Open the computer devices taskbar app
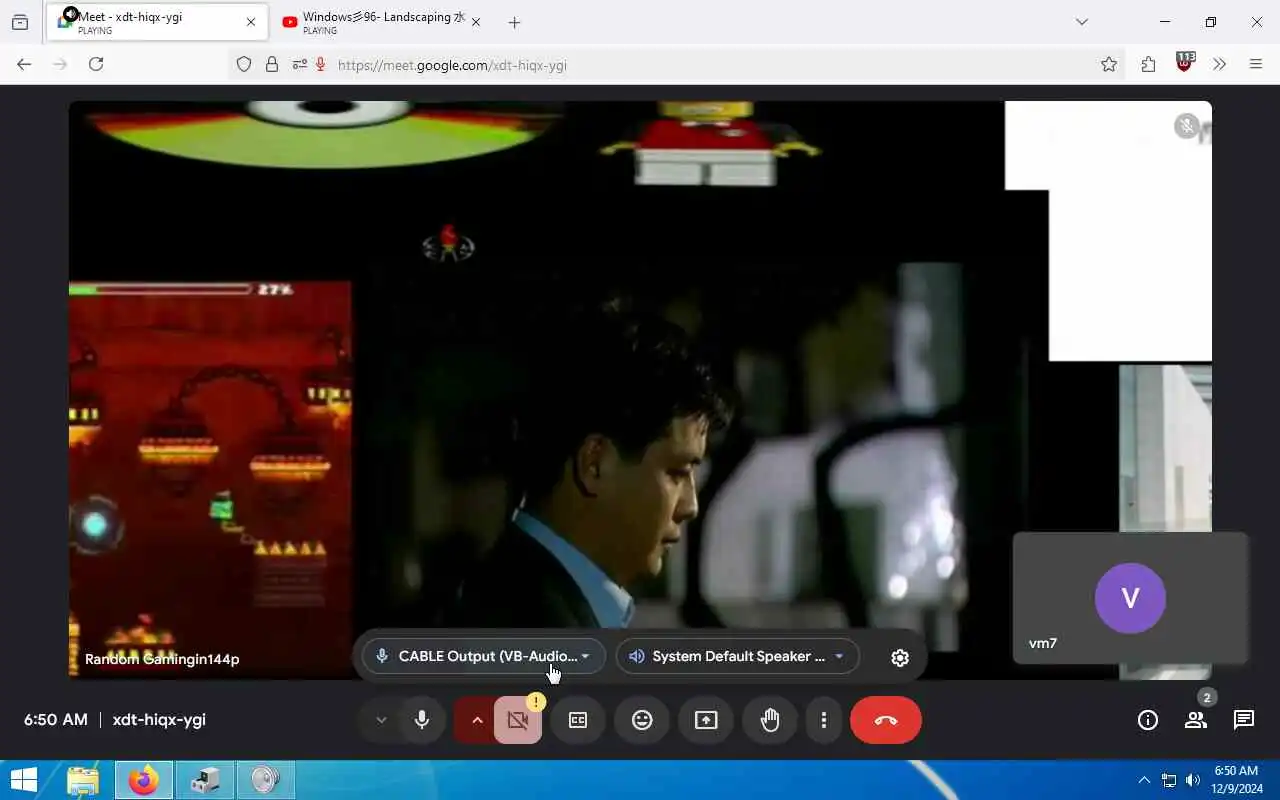The height and width of the screenshot is (800, 1280). [x=204, y=780]
